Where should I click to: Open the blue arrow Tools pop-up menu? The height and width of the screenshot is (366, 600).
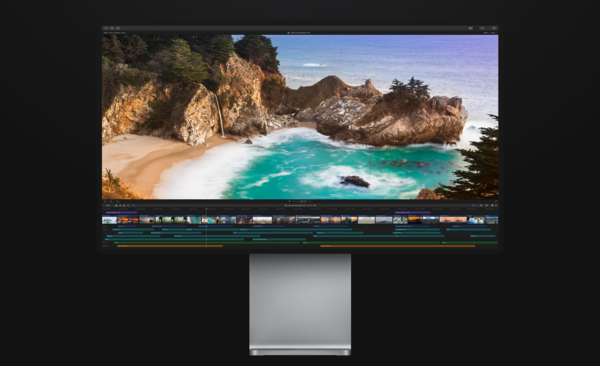click(134, 206)
